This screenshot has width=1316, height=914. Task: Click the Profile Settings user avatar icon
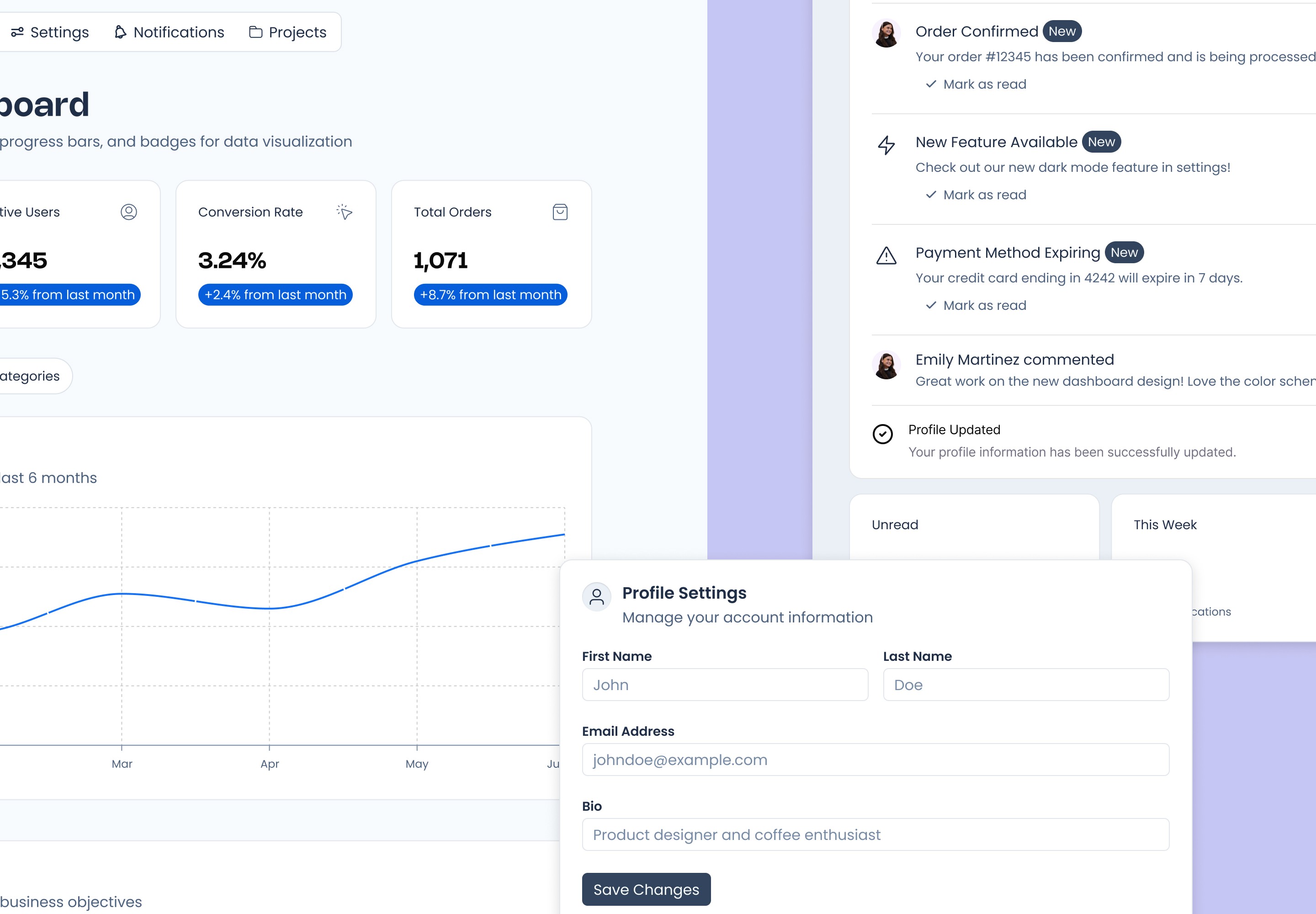596,597
